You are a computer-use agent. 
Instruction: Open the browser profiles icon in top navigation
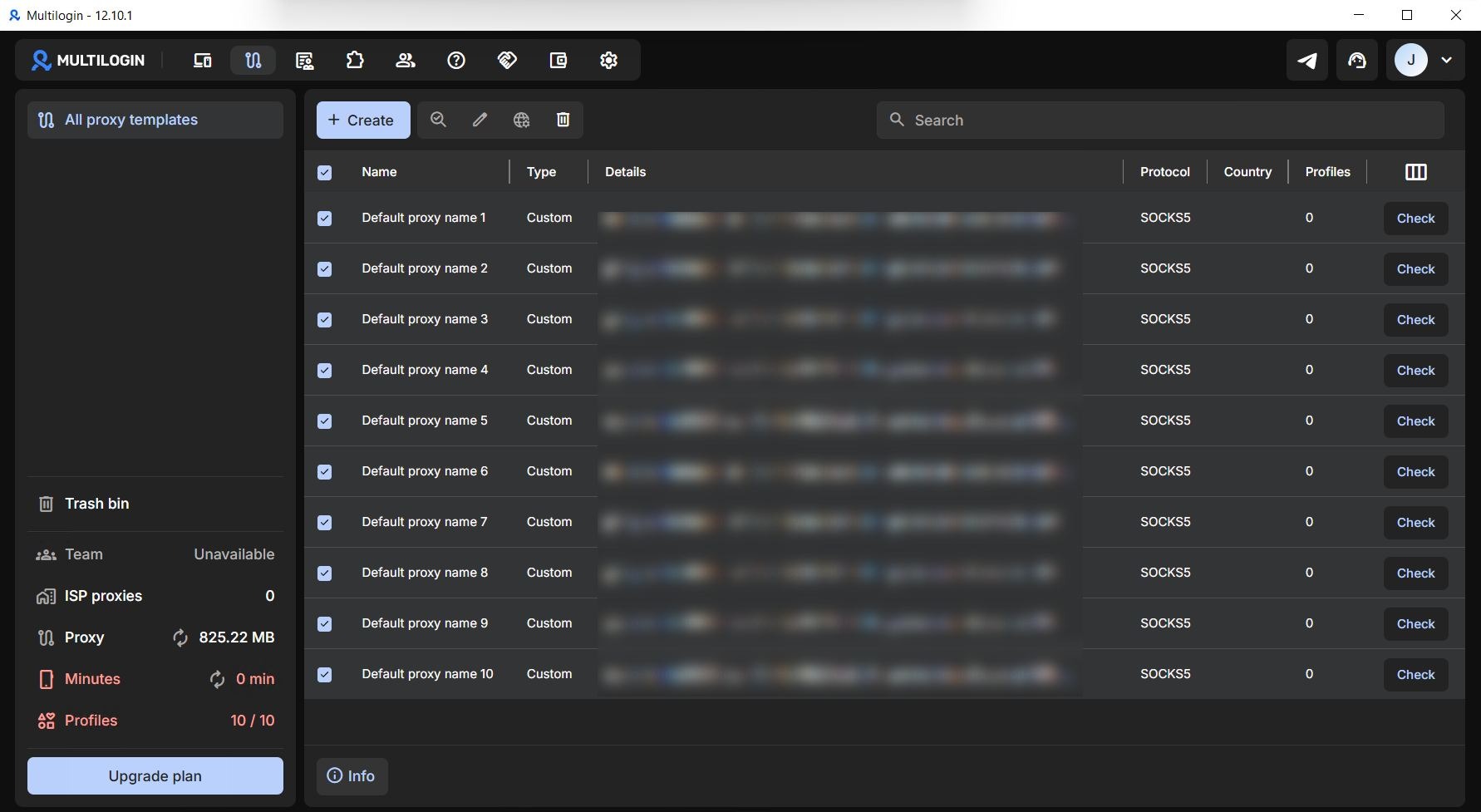tap(202, 60)
